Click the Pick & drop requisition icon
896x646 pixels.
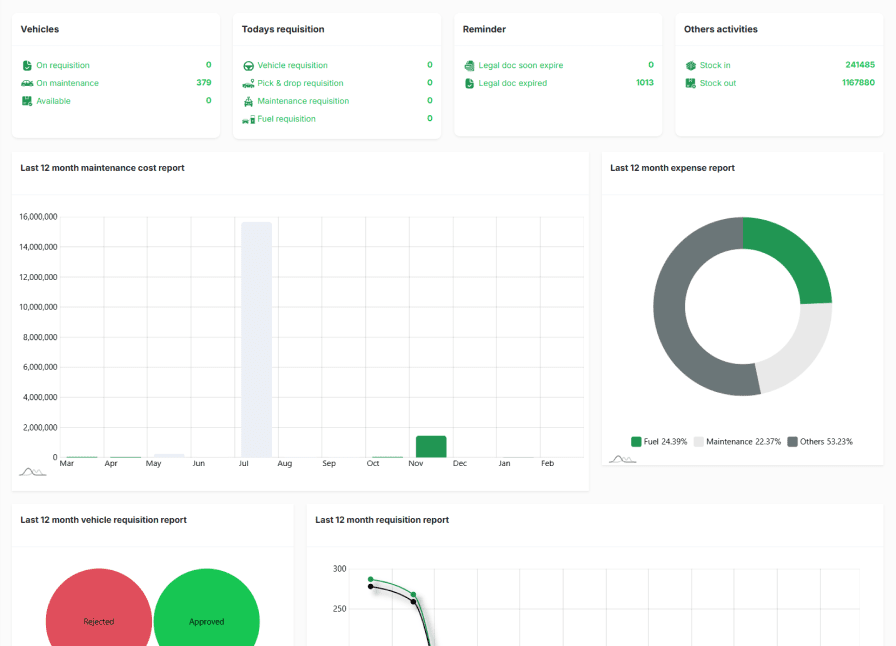pyautogui.click(x=248, y=84)
